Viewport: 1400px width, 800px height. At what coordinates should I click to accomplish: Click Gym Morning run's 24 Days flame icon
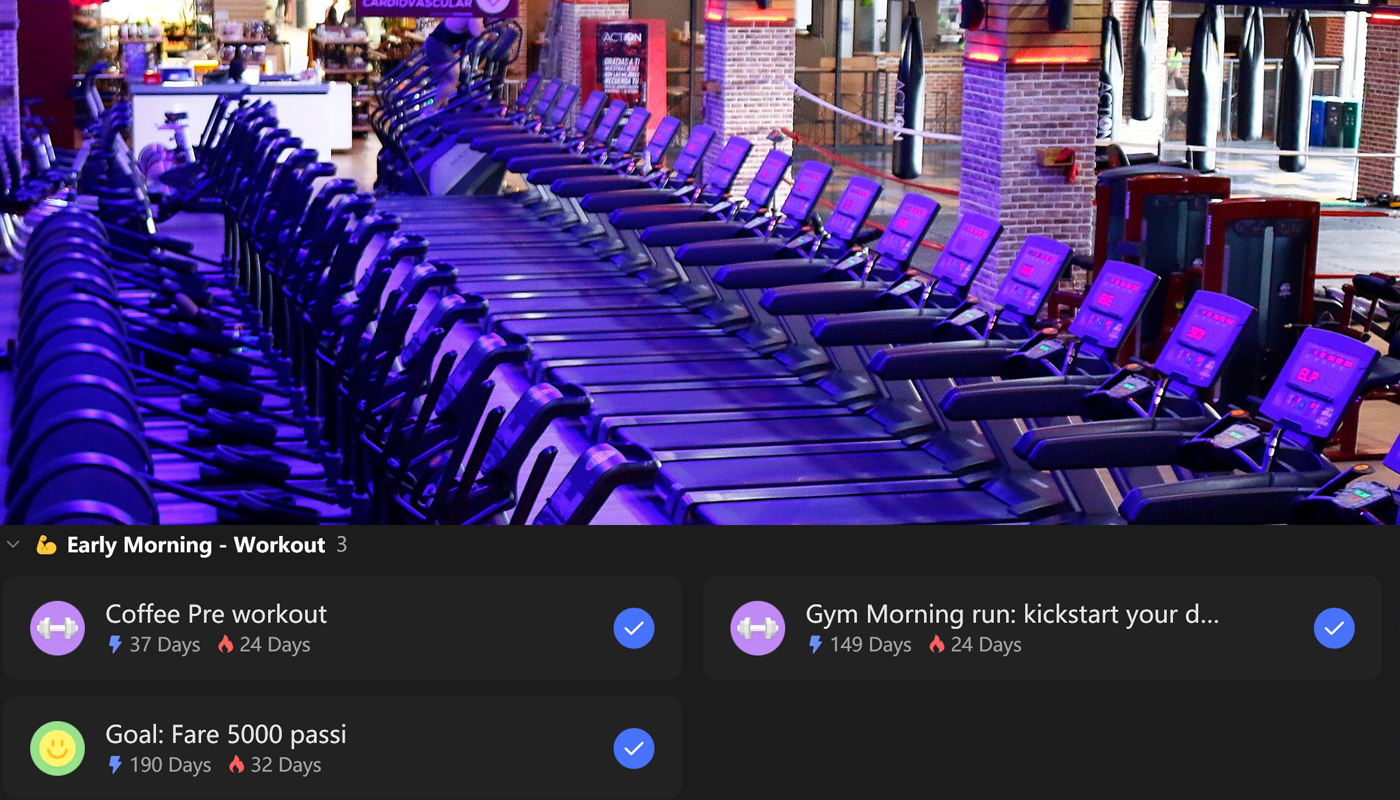(937, 645)
